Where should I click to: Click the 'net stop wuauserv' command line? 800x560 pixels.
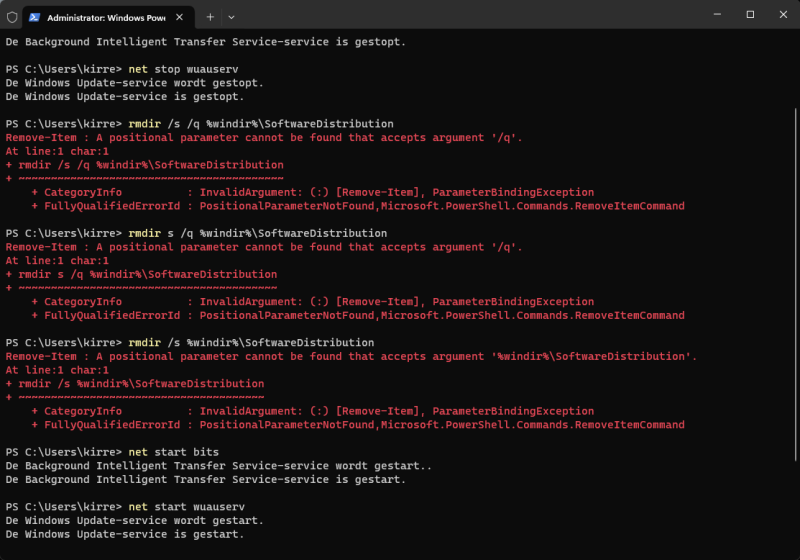191,69
